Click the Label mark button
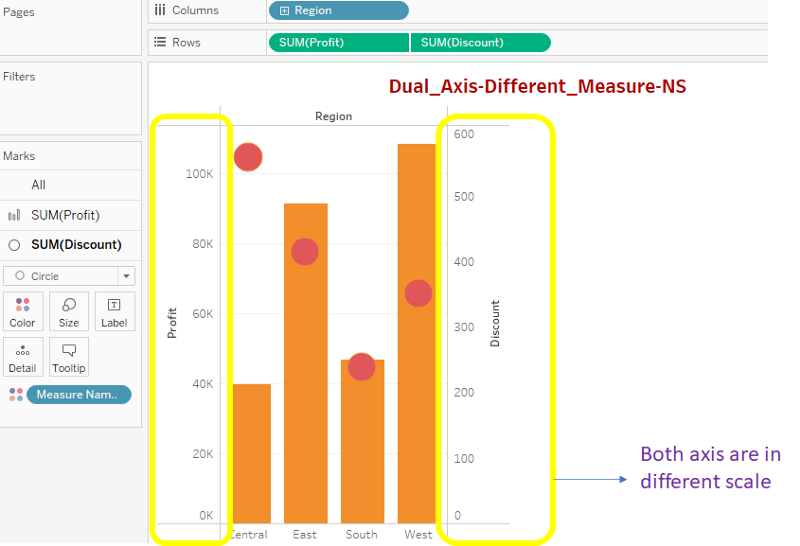This screenshot has height=546, width=800. (114, 311)
